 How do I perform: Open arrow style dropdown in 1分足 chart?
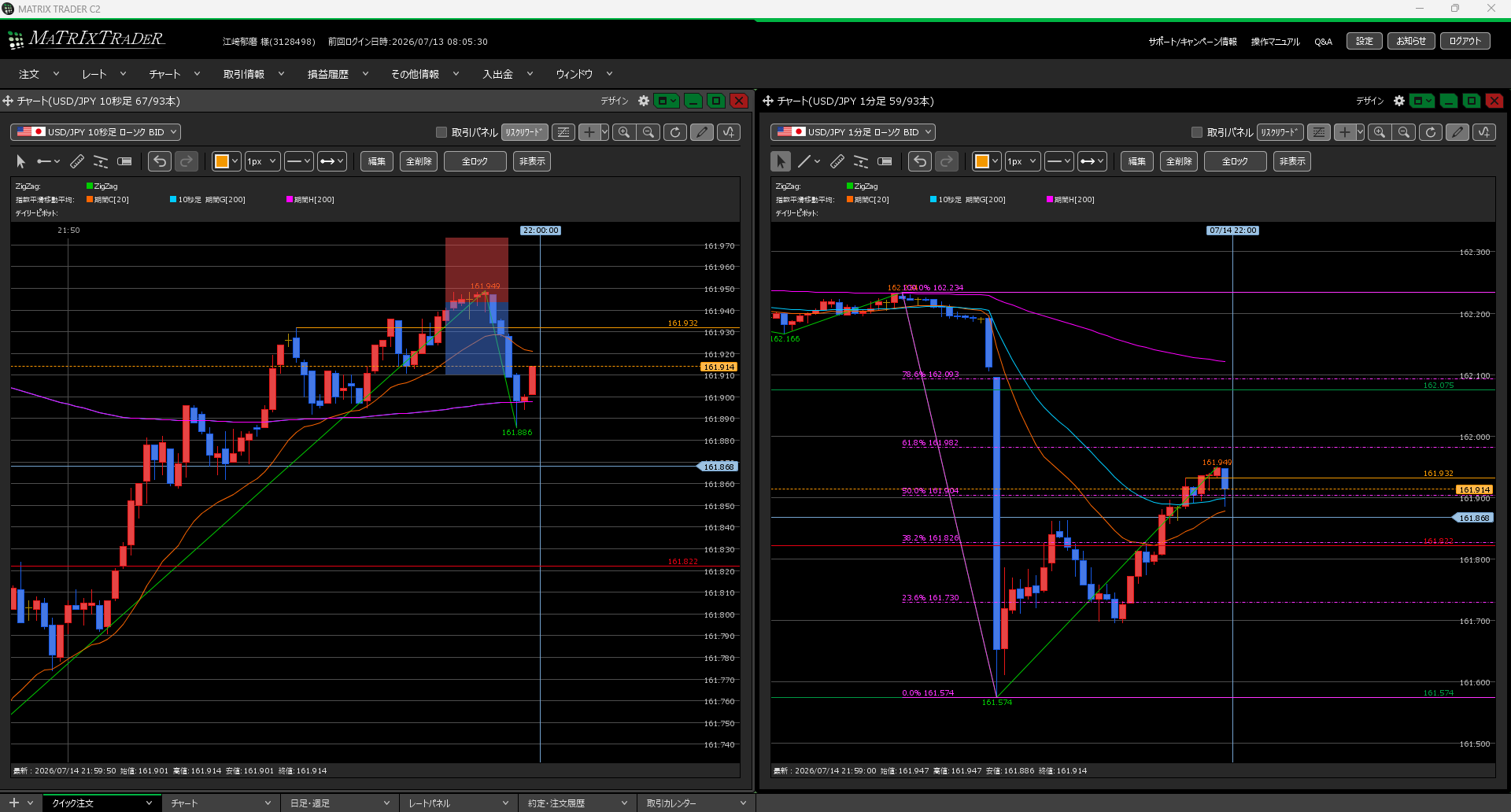click(1092, 161)
